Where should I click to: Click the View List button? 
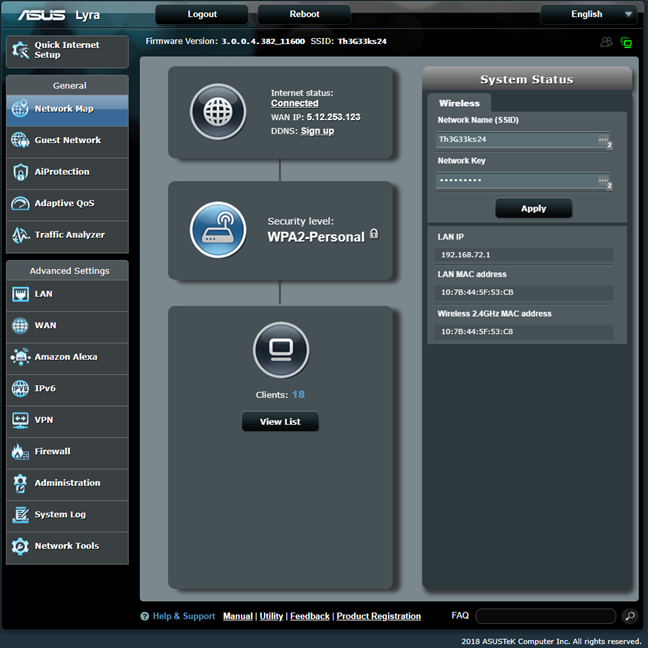pos(280,422)
